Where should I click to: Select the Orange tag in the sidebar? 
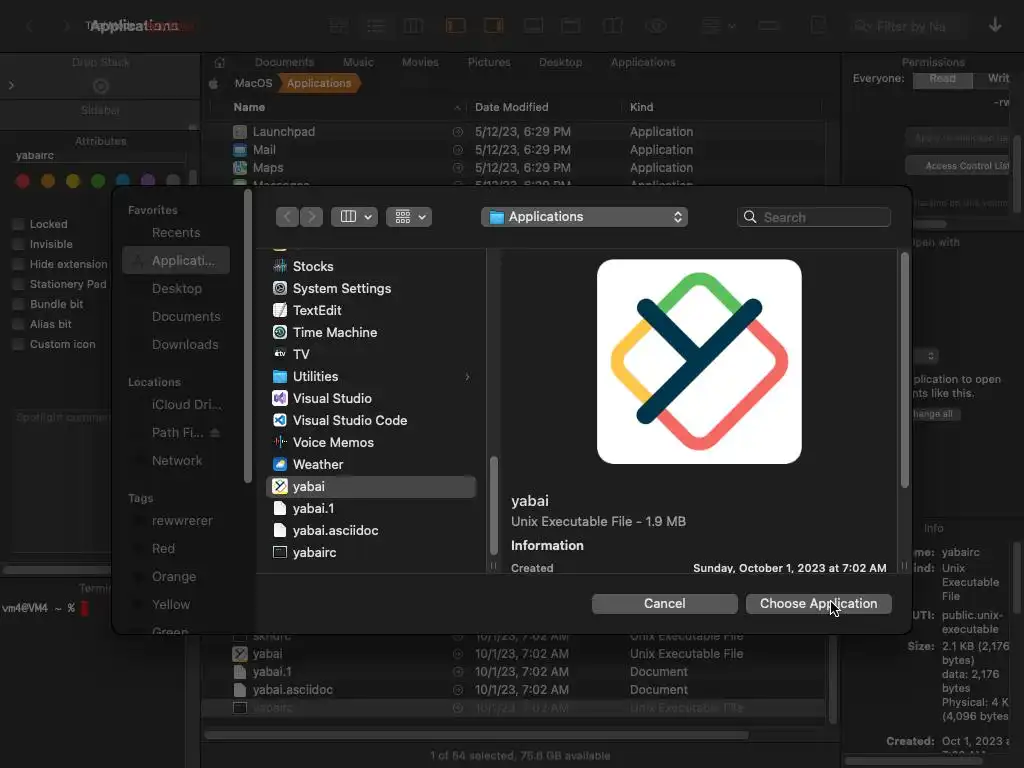click(x=176, y=577)
